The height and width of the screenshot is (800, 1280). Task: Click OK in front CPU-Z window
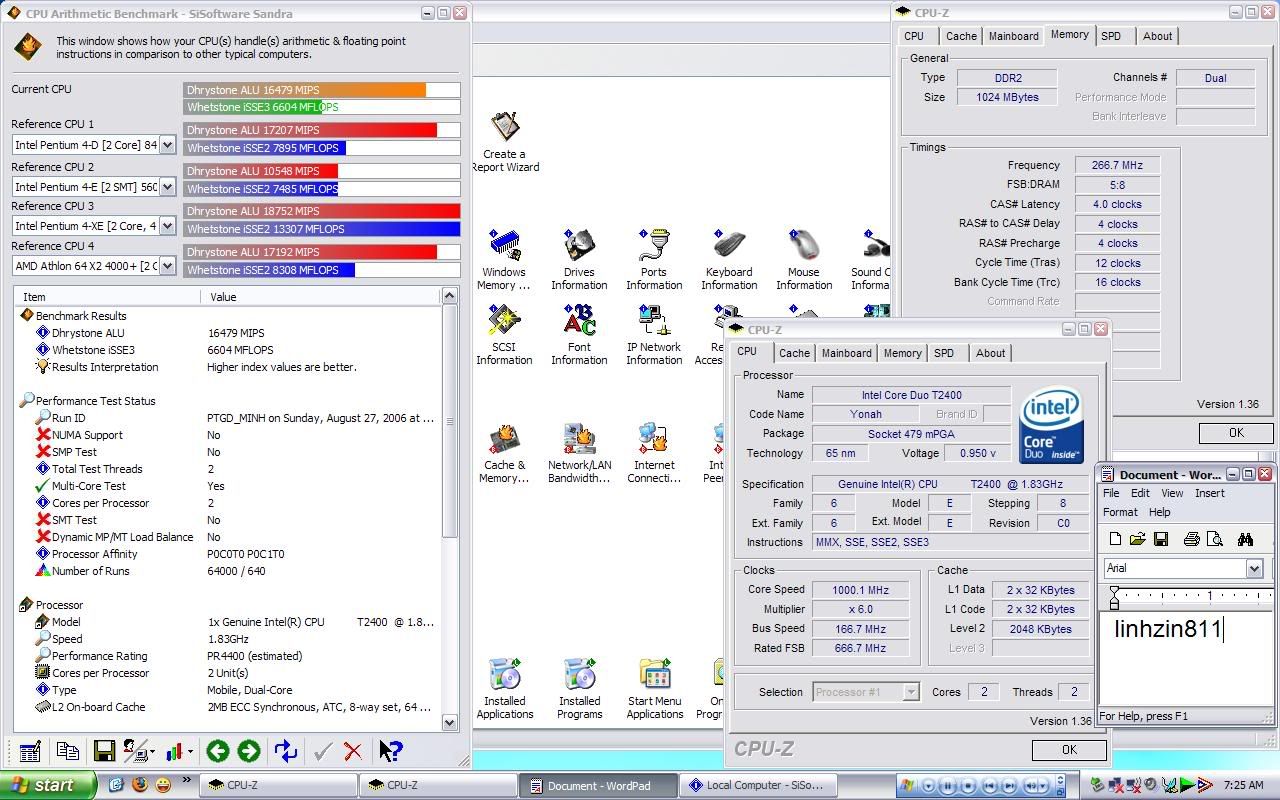pos(1069,750)
